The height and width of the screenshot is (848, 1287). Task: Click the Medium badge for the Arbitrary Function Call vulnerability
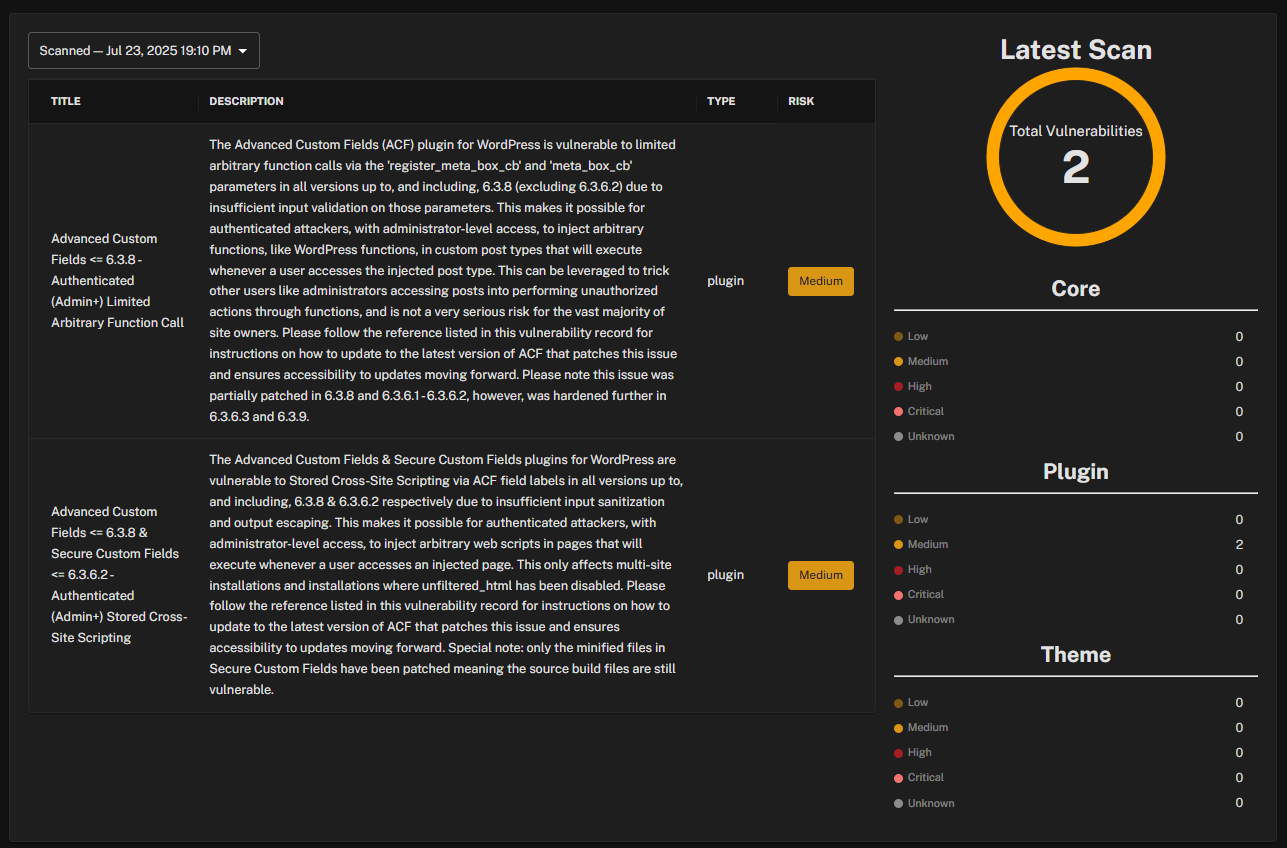(x=820, y=281)
